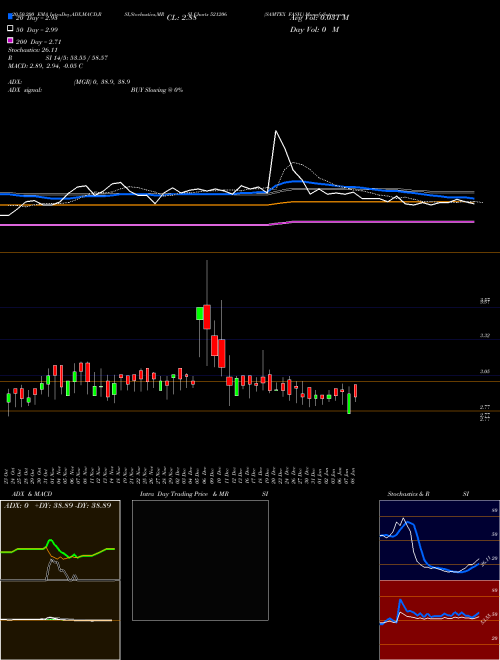Click the 'MACD: 2.89, 2.94, -0.05 C' line
Screen dimensions: 500x660
[x=45, y=66]
